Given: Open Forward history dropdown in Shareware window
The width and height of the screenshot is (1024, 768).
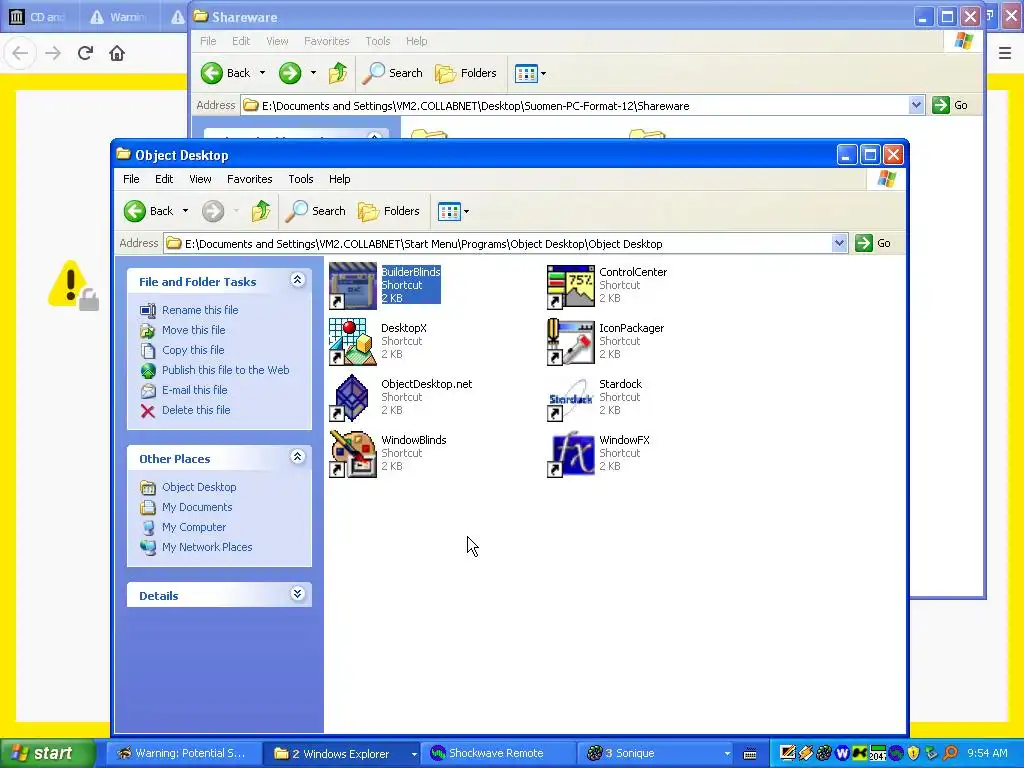Looking at the screenshot, I should (313, 73).
